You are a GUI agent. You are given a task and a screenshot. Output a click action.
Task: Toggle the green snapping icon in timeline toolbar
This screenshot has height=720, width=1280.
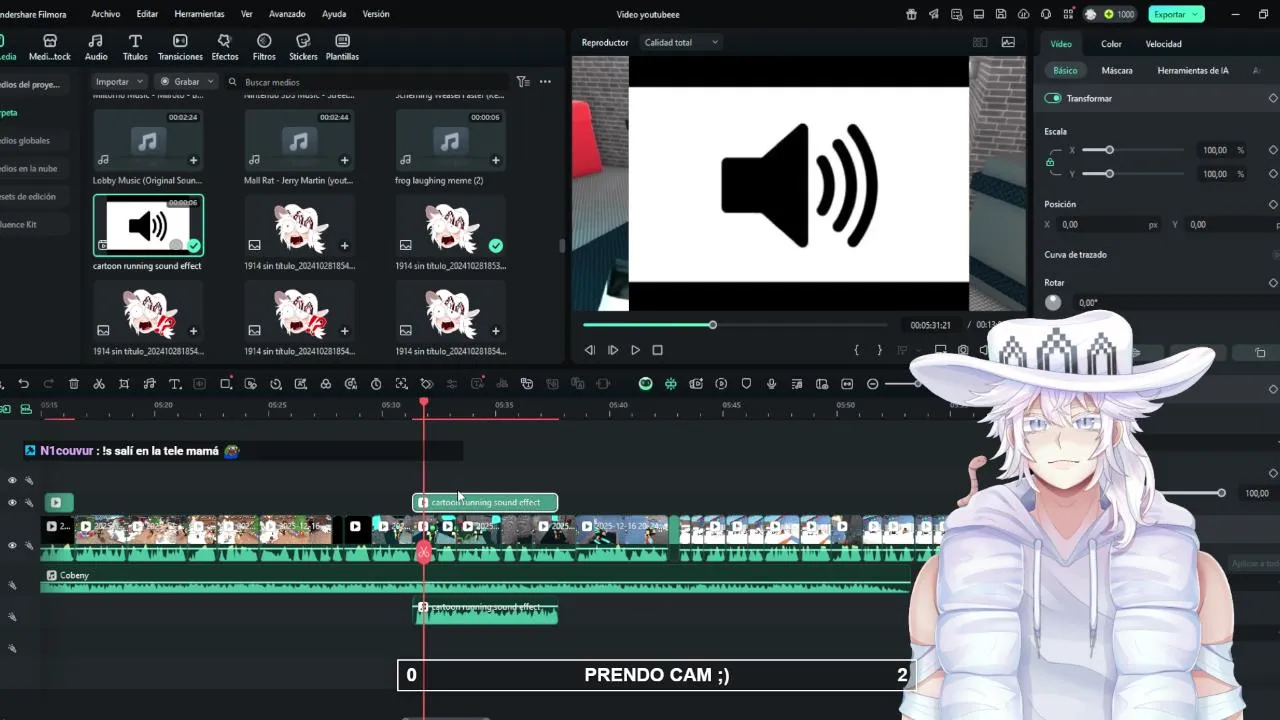[670, 384]
